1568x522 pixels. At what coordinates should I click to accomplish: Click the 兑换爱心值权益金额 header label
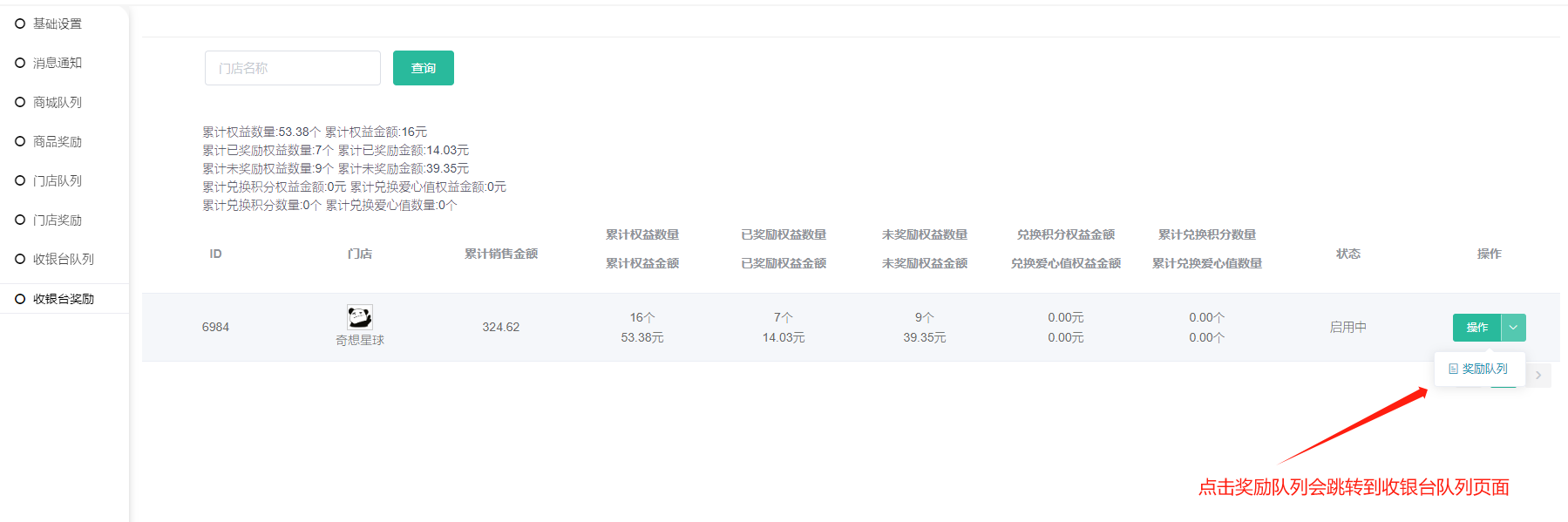pos(1066,263)
